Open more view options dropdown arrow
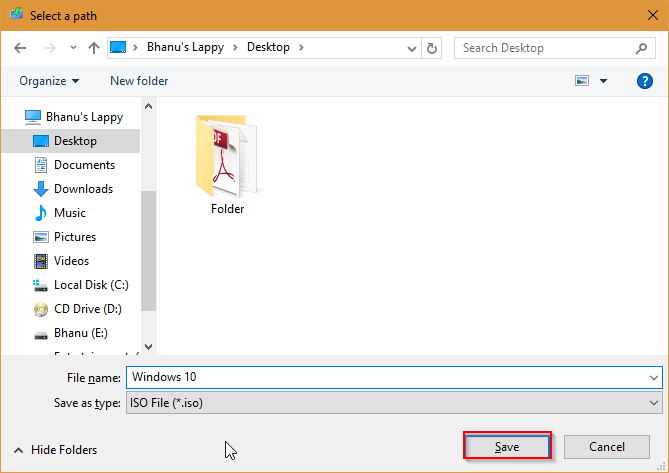The height and width of the screenshot is (473, 669). tap(603, 81)
